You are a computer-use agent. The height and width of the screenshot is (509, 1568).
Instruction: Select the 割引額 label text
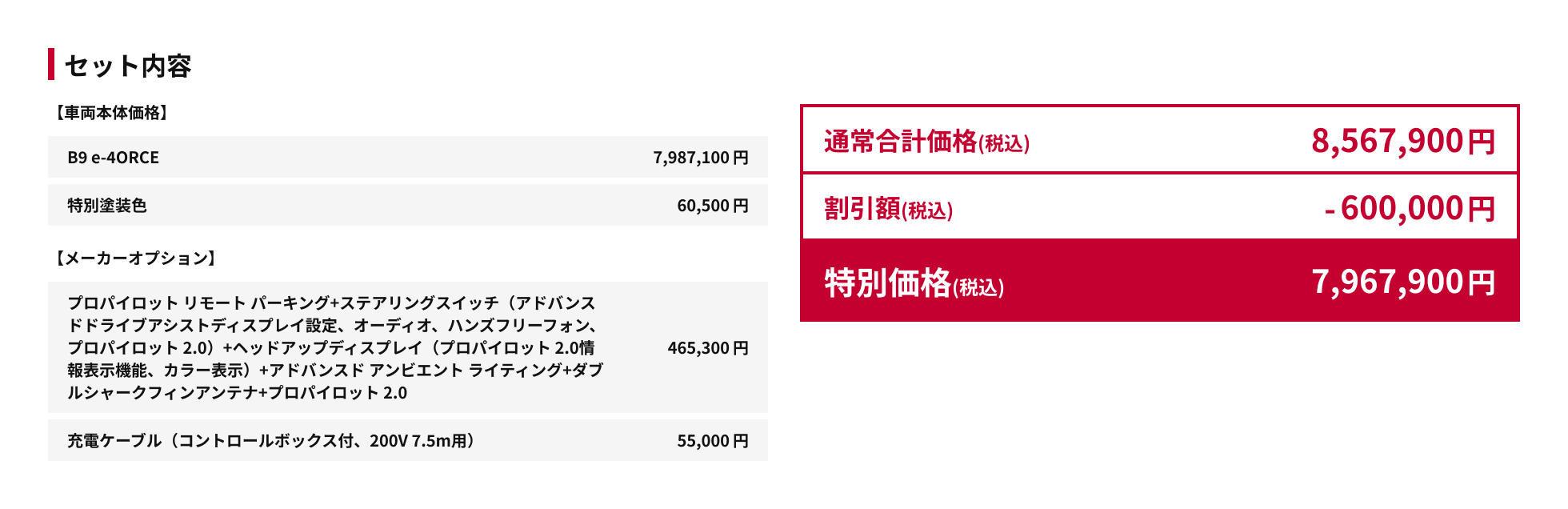click(x=862, y=209)
